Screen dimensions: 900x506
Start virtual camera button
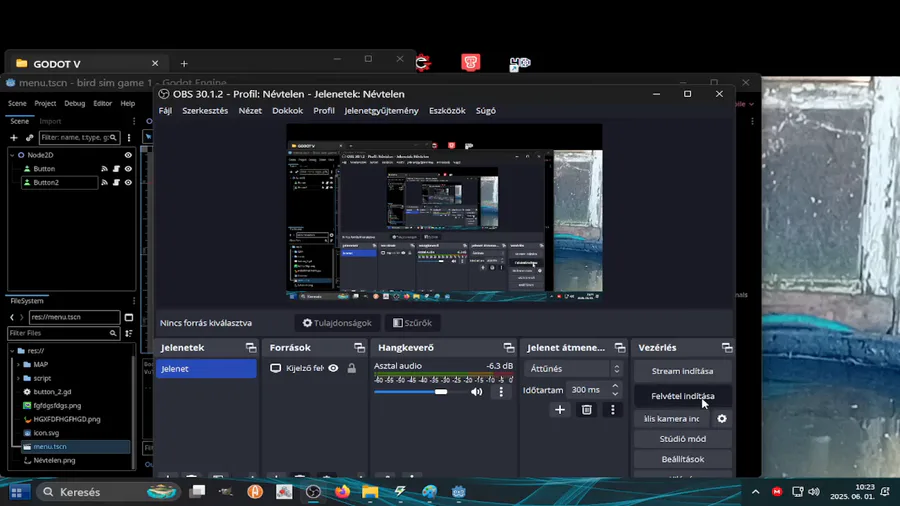tap(672, 419)
